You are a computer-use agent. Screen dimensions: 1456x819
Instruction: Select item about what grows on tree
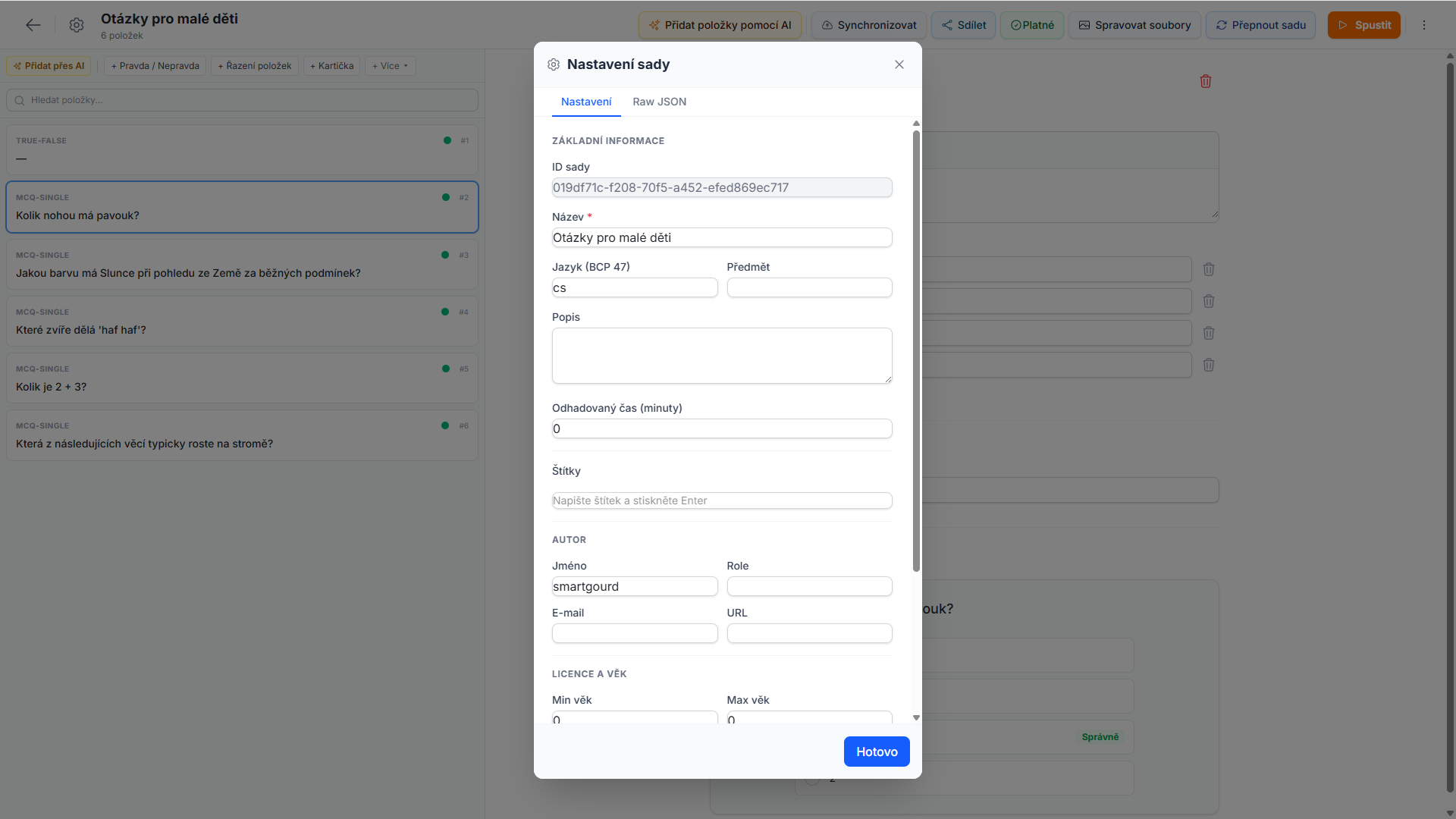[242, 435]
